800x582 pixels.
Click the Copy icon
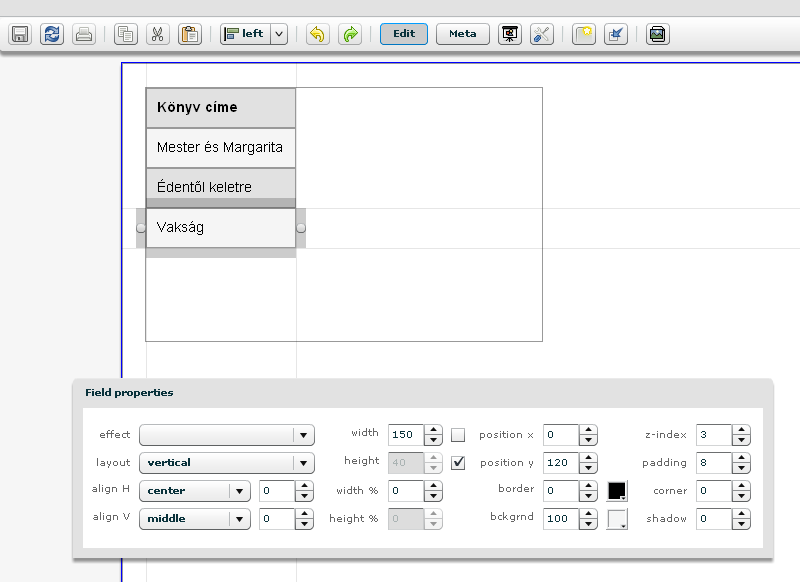coord(126,34)
